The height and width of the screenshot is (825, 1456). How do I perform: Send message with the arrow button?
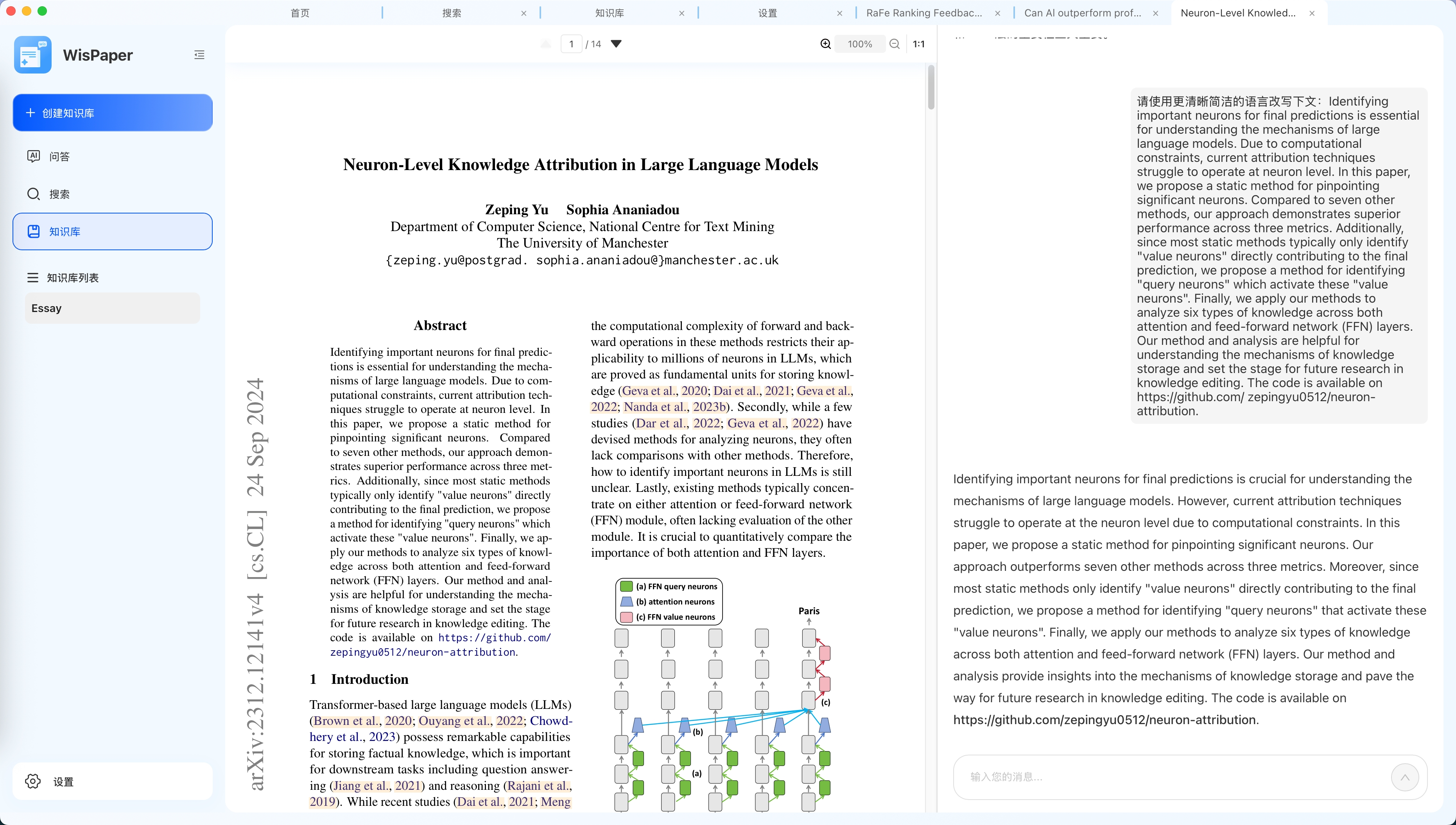click(1404, 777)
